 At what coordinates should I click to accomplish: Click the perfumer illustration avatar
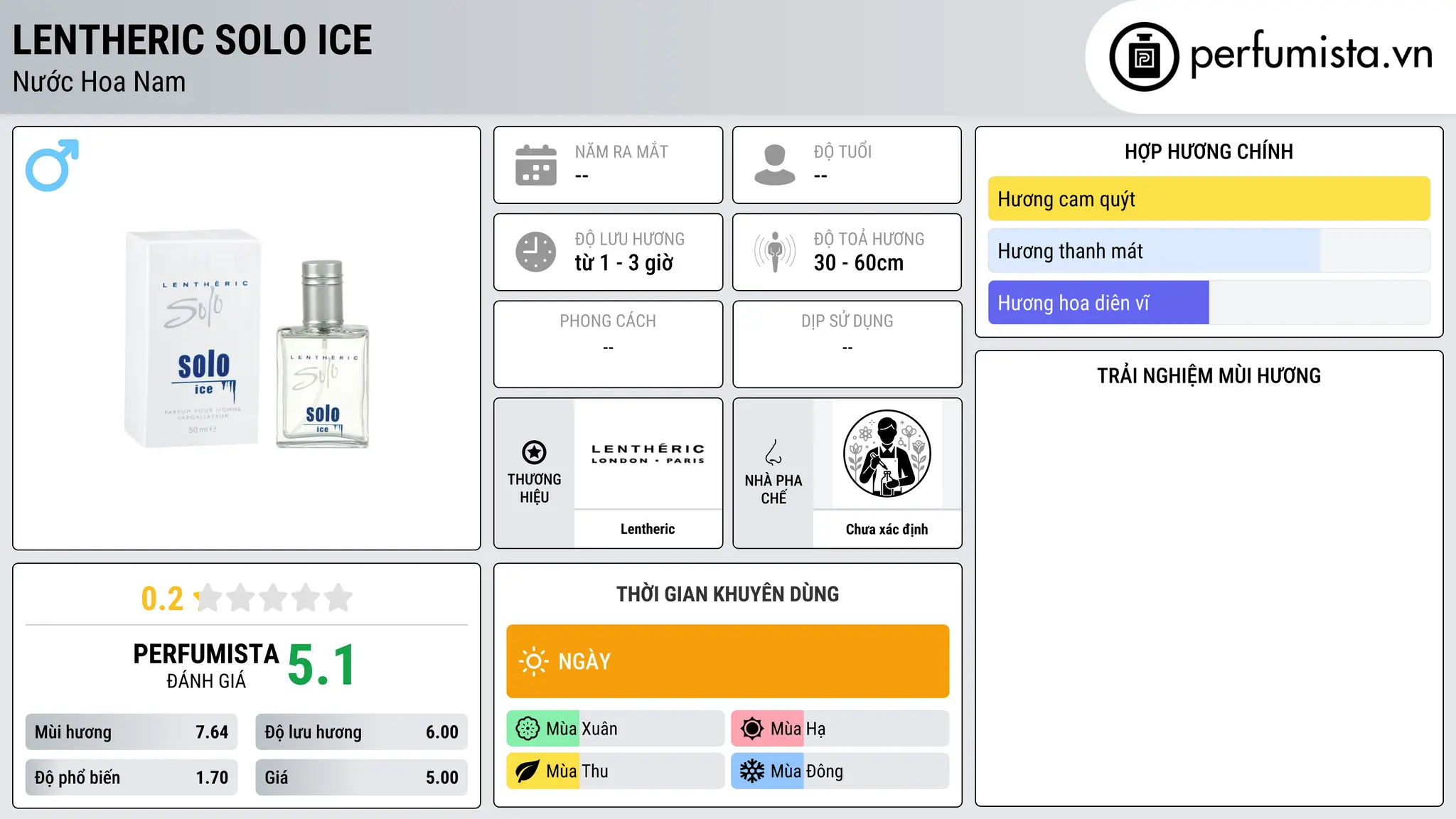coord(887,454)
